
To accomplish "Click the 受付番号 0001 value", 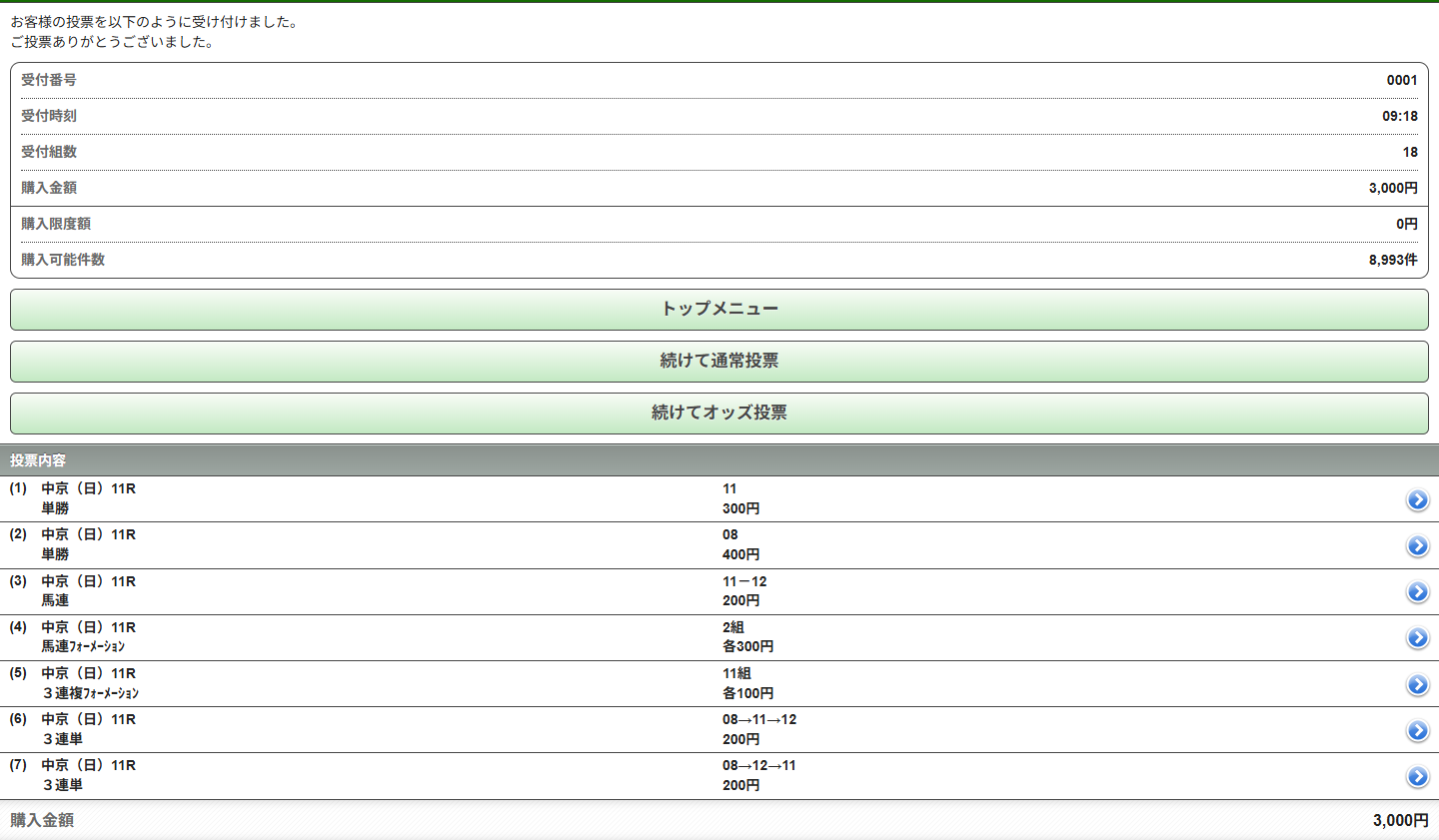I will pos(1401,80).
